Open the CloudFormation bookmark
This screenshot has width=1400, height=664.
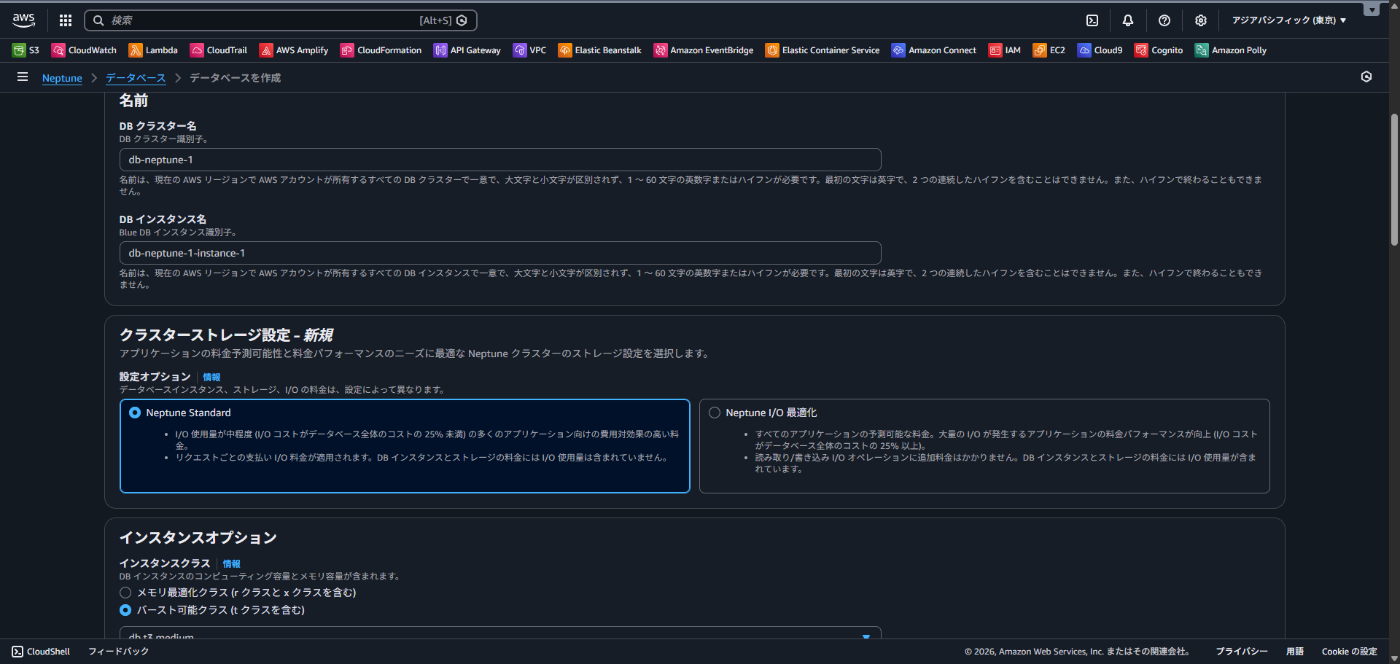point(381,50)
